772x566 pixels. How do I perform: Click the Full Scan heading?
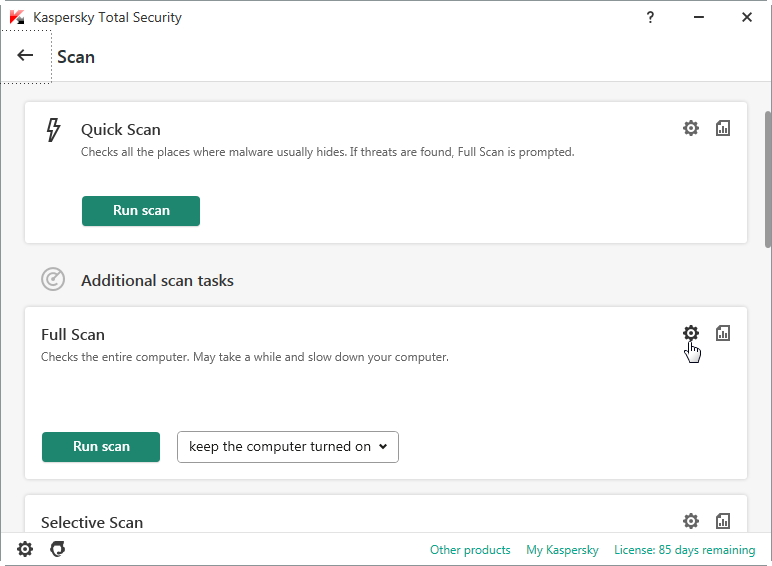tap(73, 335)
